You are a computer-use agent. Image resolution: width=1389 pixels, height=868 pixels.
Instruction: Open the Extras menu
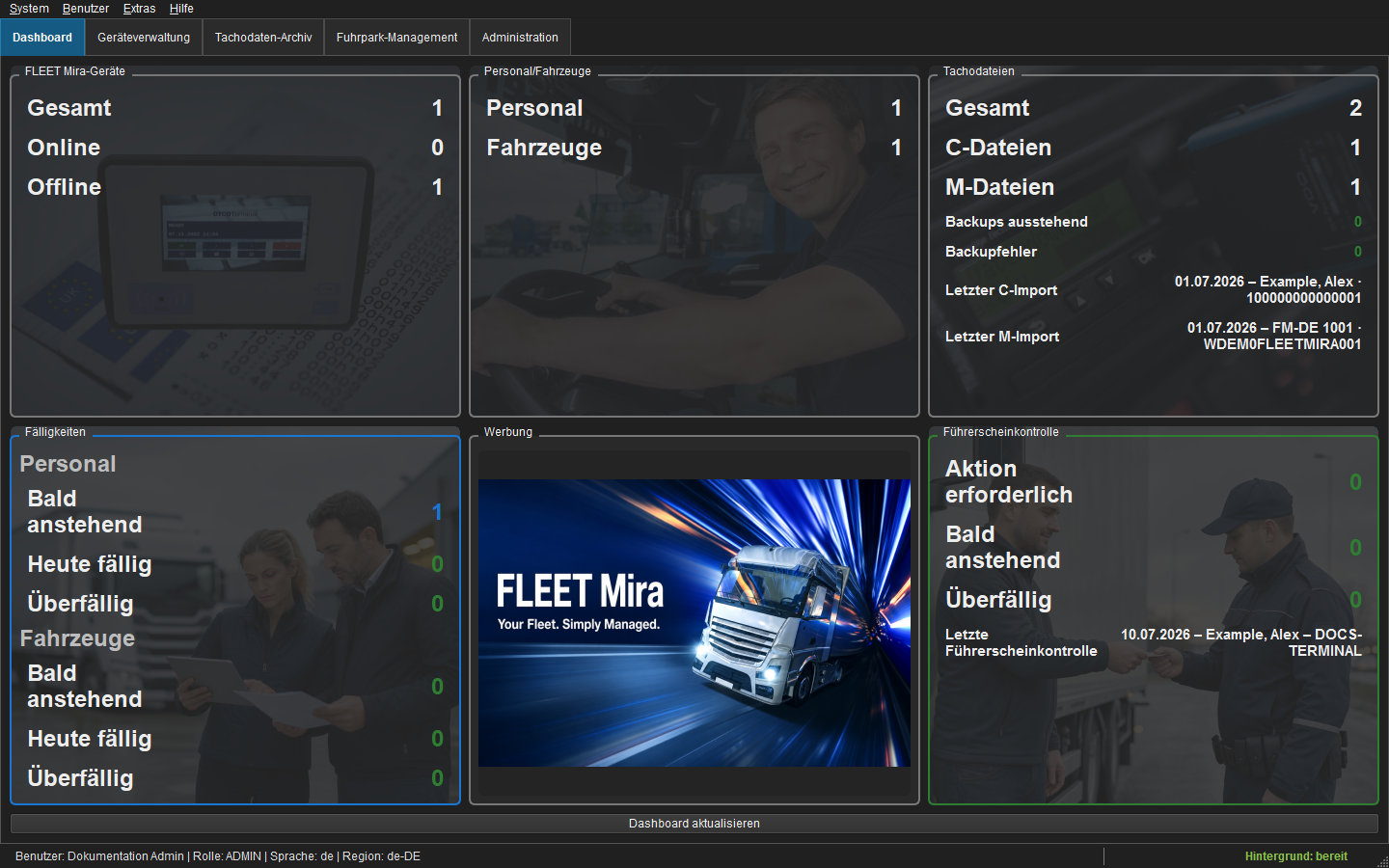tap(139, 9)
